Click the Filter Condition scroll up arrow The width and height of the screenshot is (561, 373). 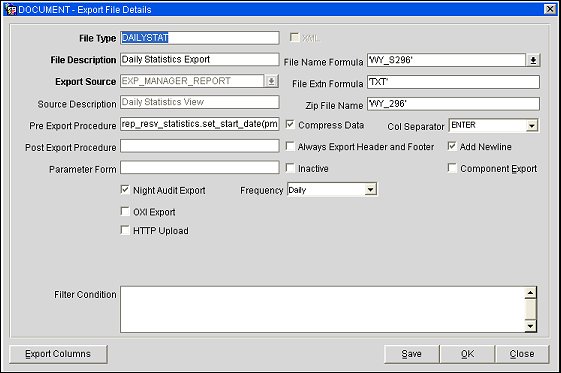click(x=530, y=293)
